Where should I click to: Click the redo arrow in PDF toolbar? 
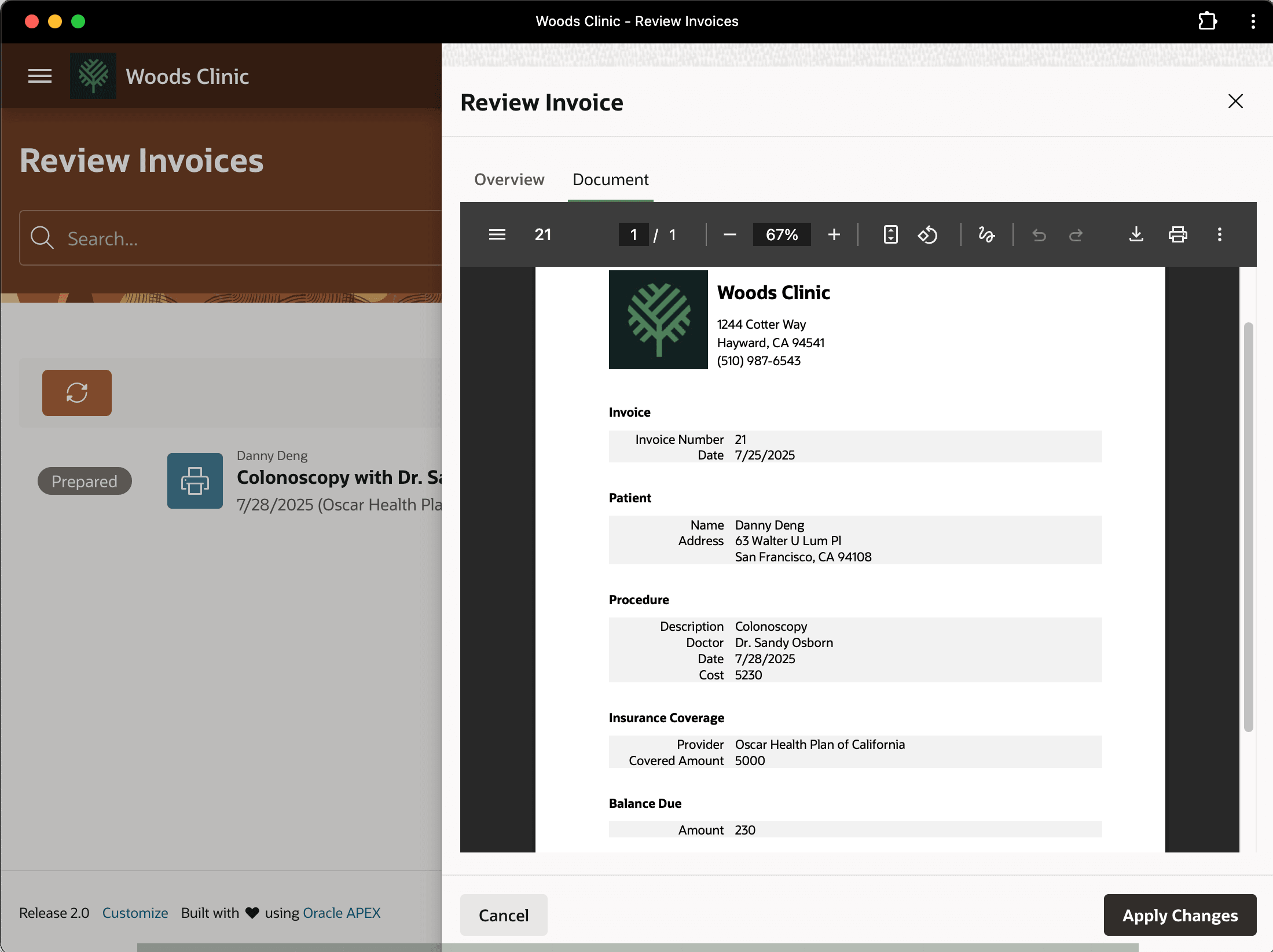pyautogui.click(x=1076, y=234)
